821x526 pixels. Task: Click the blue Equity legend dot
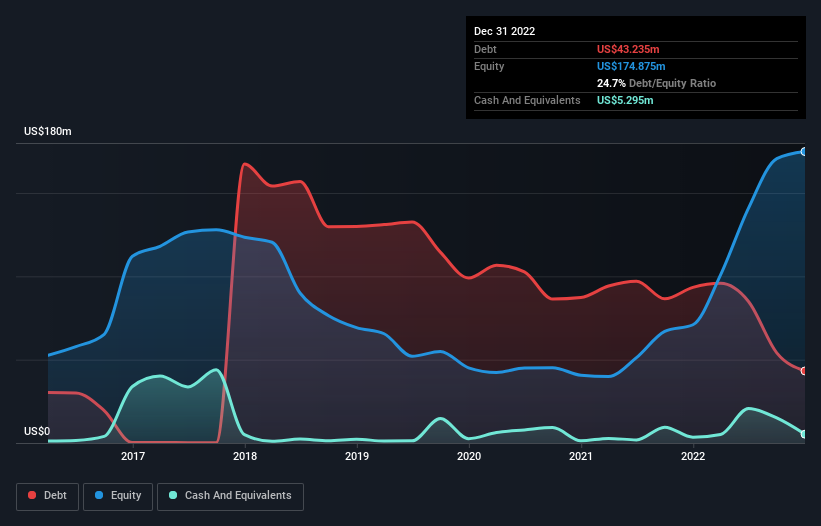coord(99,495)
